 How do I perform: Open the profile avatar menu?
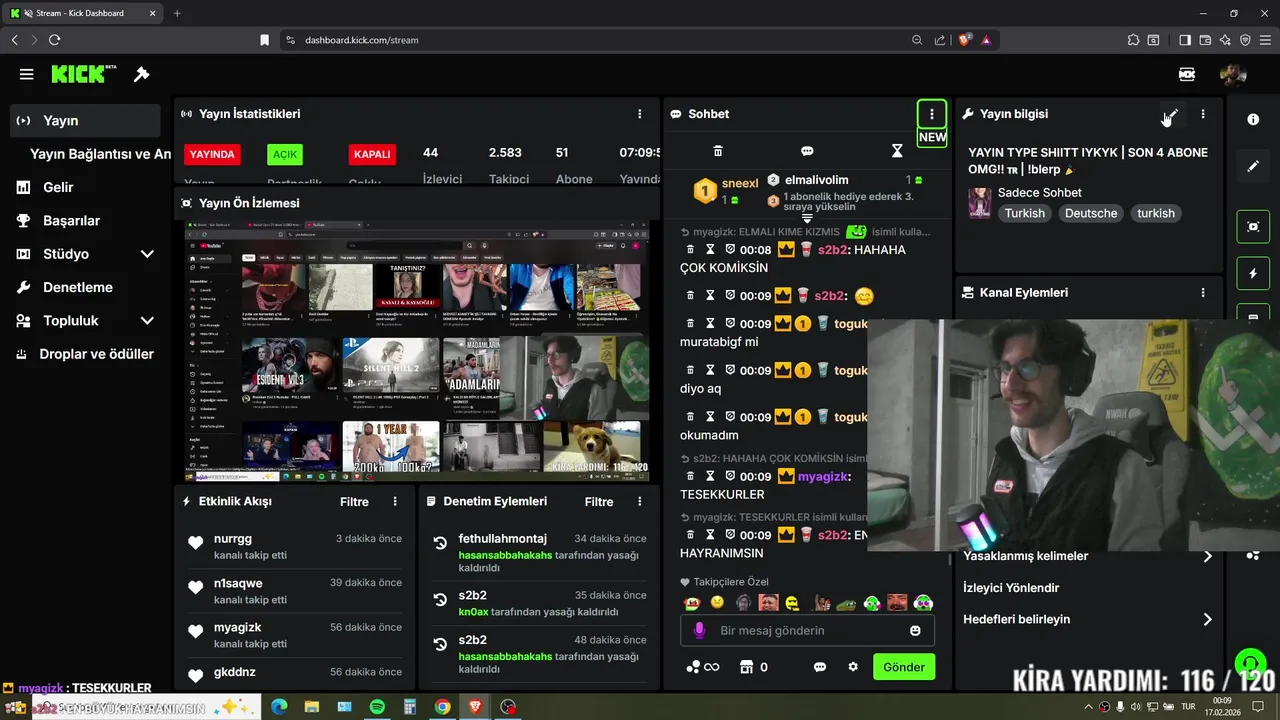1233,74
